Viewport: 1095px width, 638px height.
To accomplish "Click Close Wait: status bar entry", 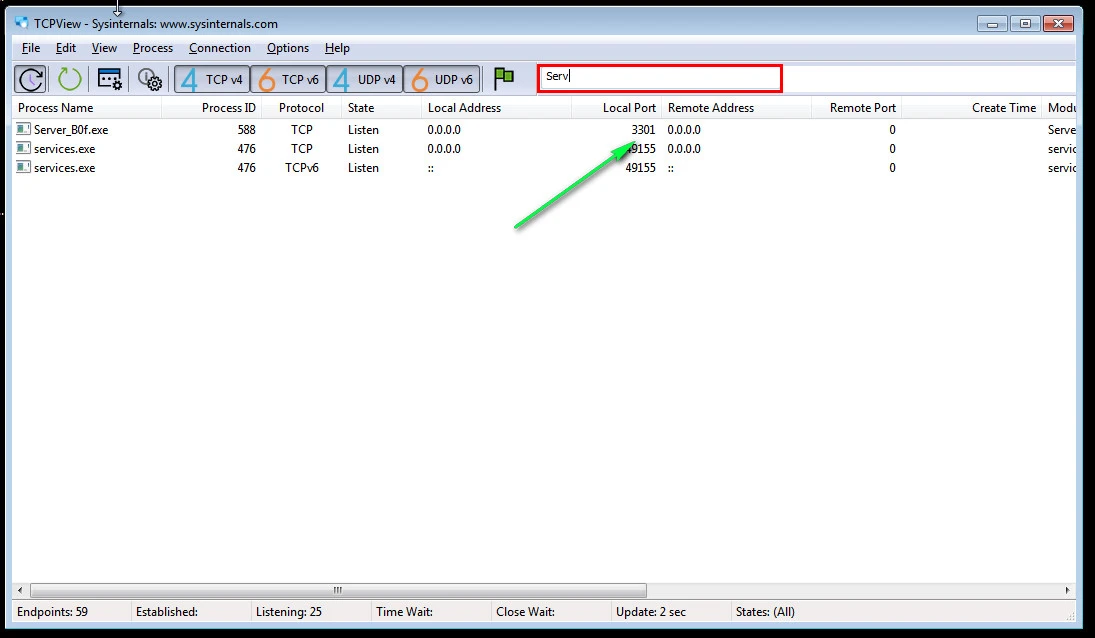I will pos(525,612).
